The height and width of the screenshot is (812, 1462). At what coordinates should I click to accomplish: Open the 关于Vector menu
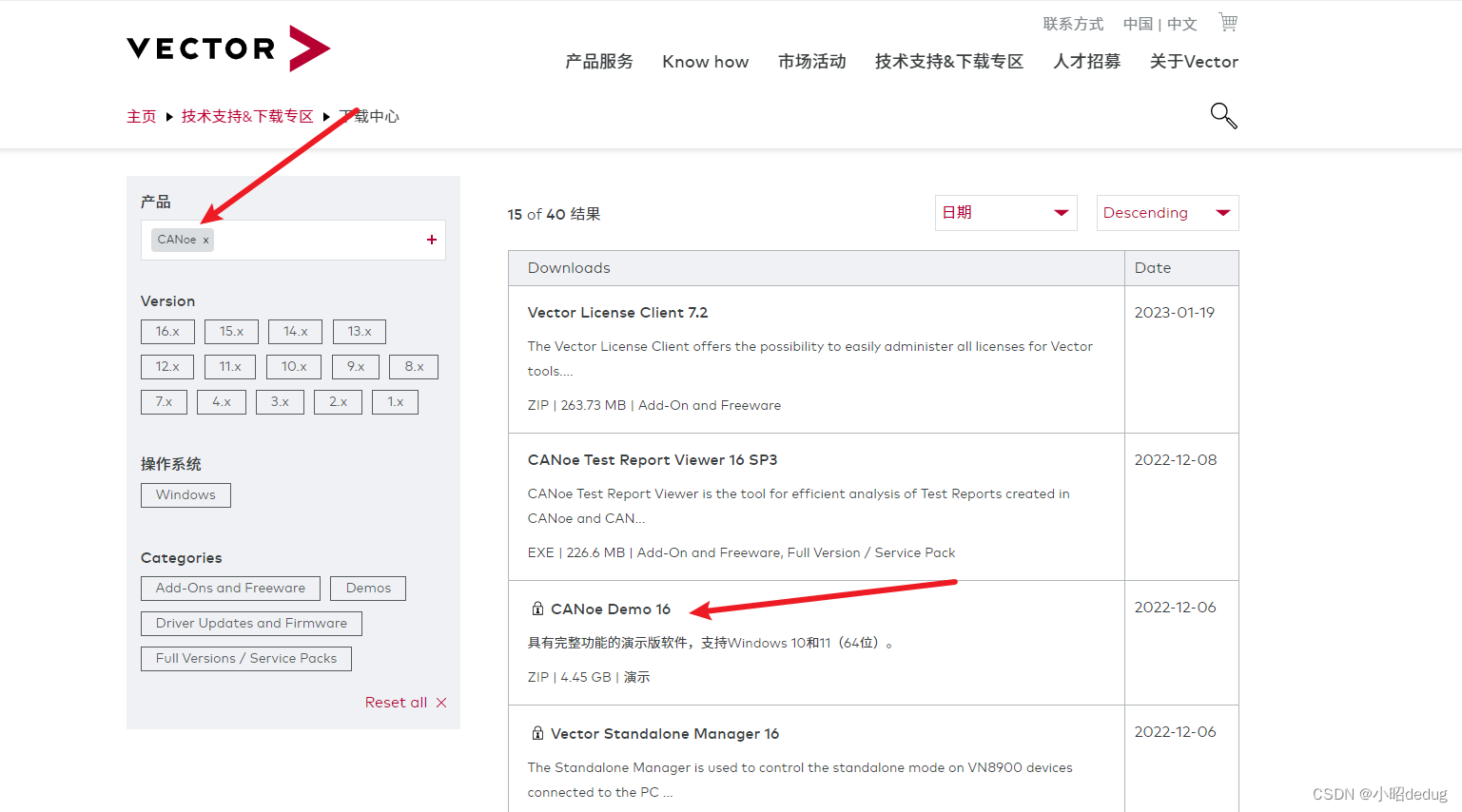(1194, 62)
